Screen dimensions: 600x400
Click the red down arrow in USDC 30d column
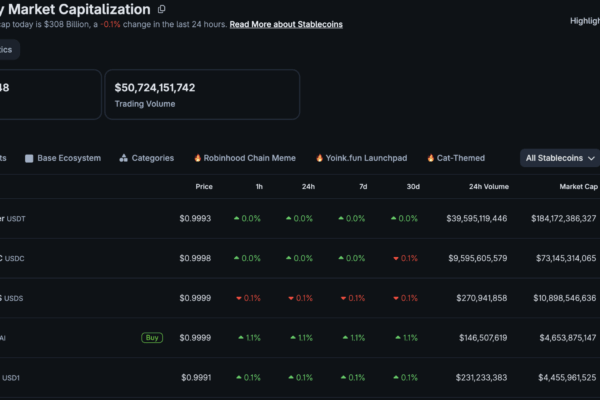pyautogui.click(x=396, y=258)
